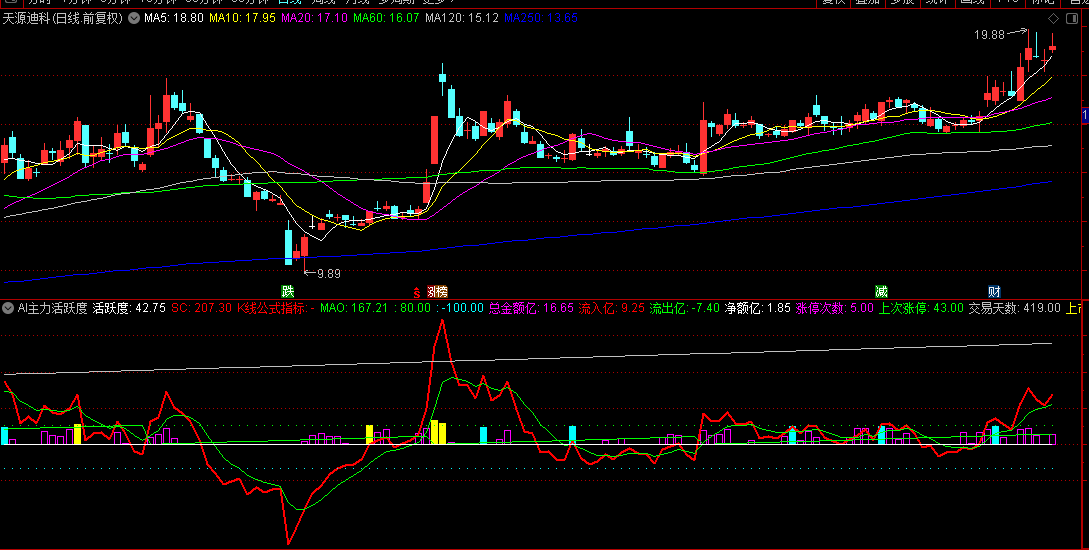The height and width of the screenshot is (550, 1089).
Task: Click the 涨停次数: 5.00 value
Action: pos(835,308)
